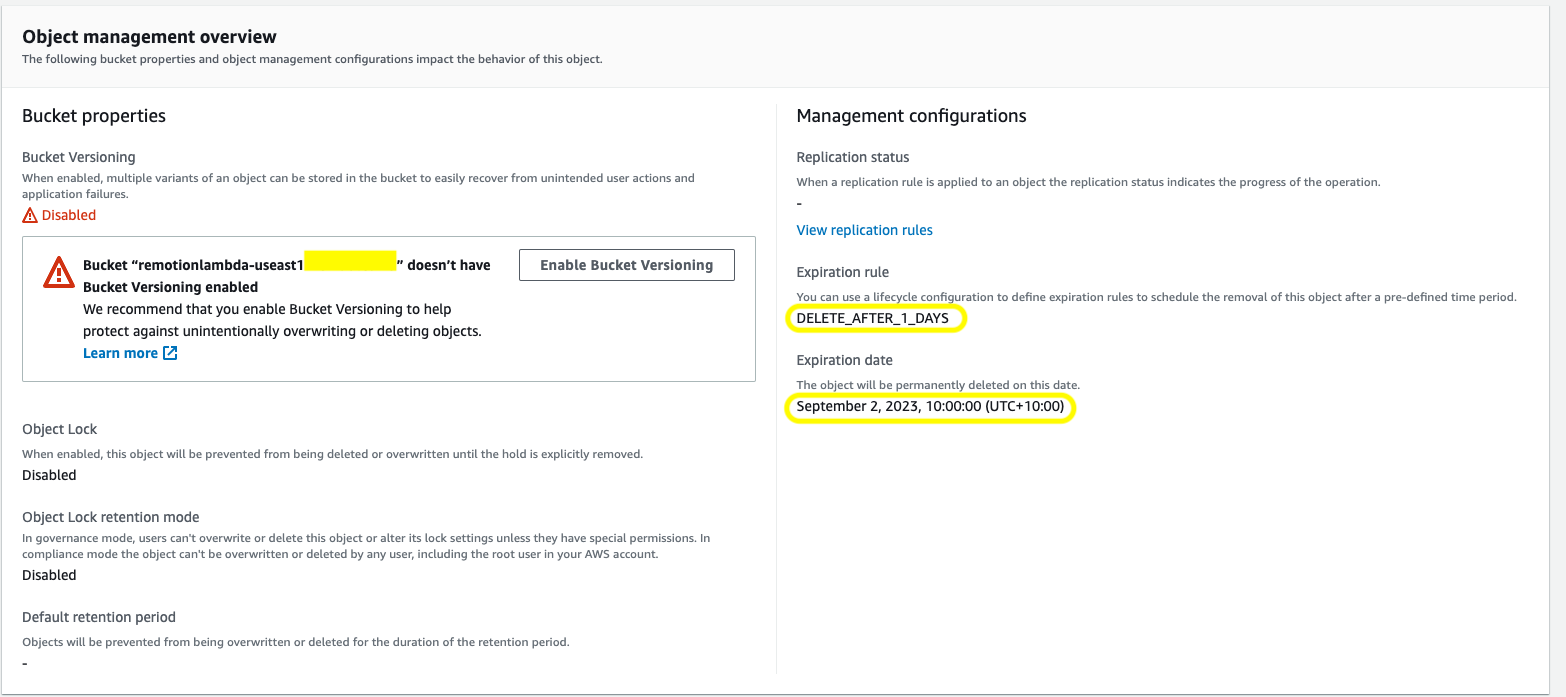Click the red Disabled versioning status text

[x=69, y=215]
